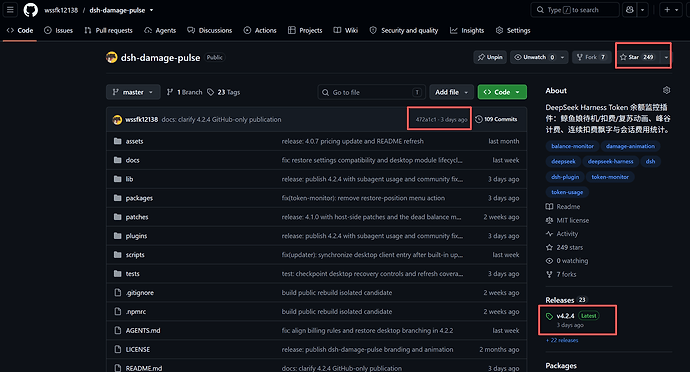The height and width of the screenshot is (372, 690).
Task: Open the Projects tab
Action: point(305,30)
